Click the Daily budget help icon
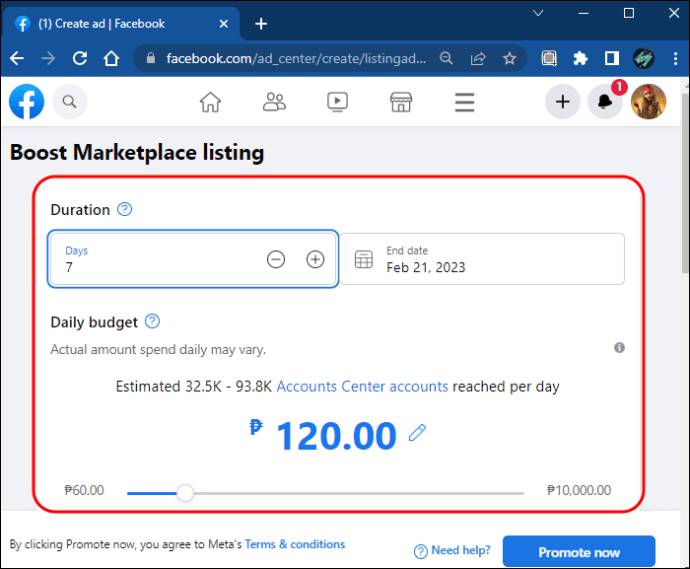 tap(152, 321)
